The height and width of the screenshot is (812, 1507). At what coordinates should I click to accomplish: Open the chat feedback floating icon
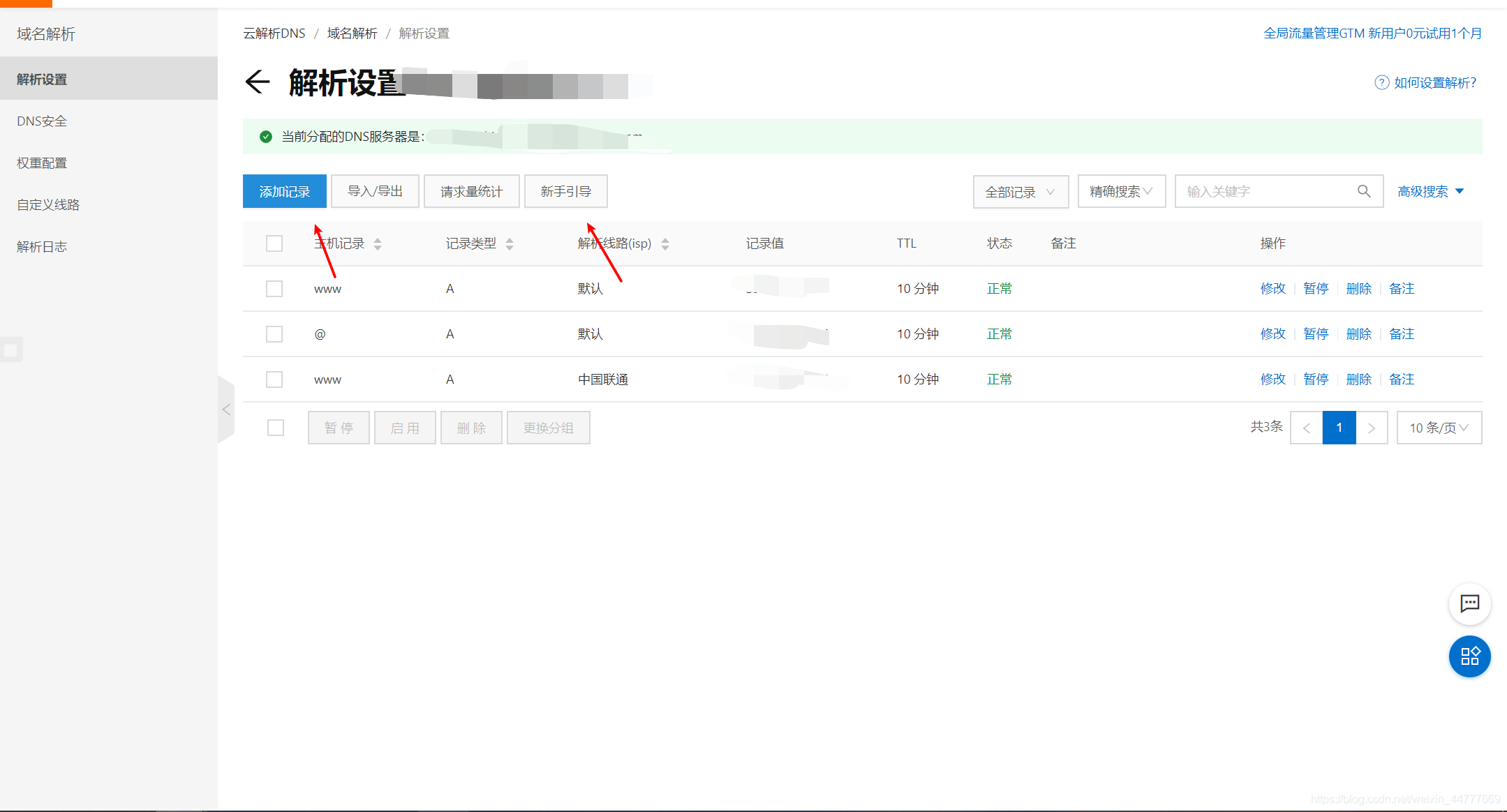(x=1469, y=603)
